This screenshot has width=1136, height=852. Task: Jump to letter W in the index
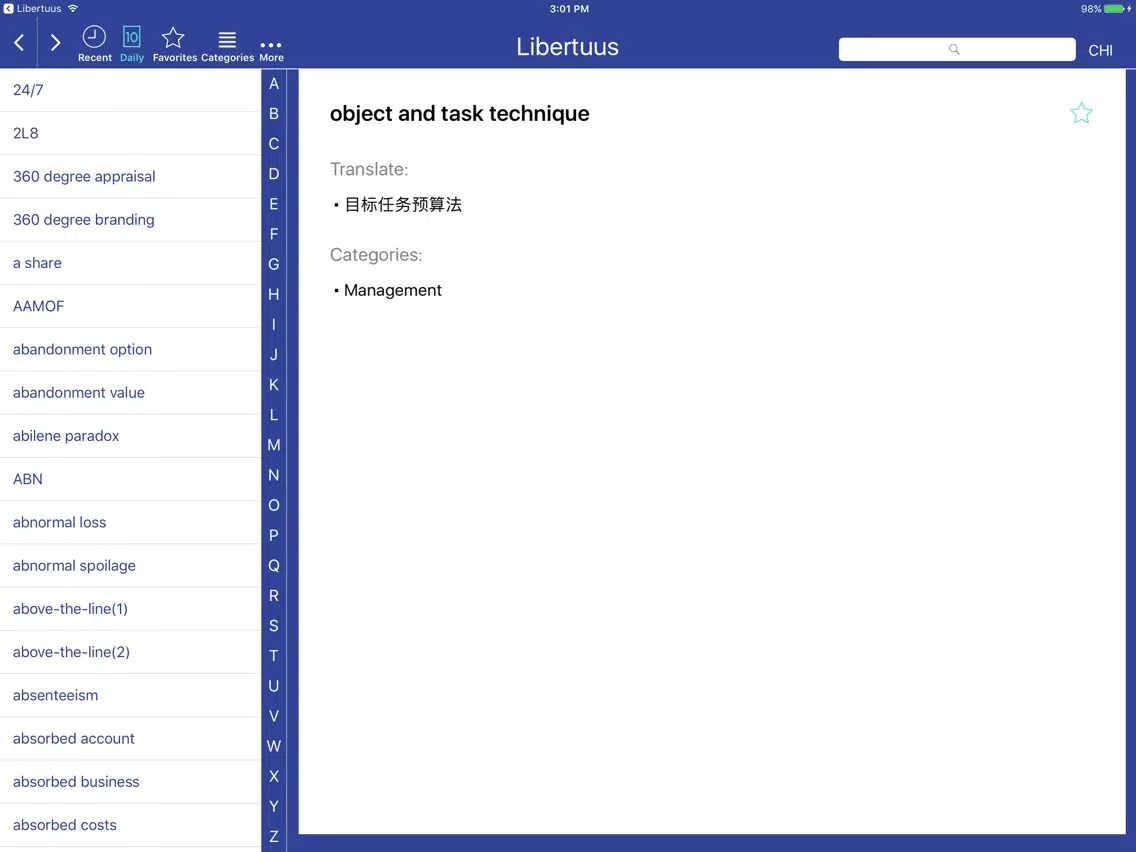click(x=274, y=746)
